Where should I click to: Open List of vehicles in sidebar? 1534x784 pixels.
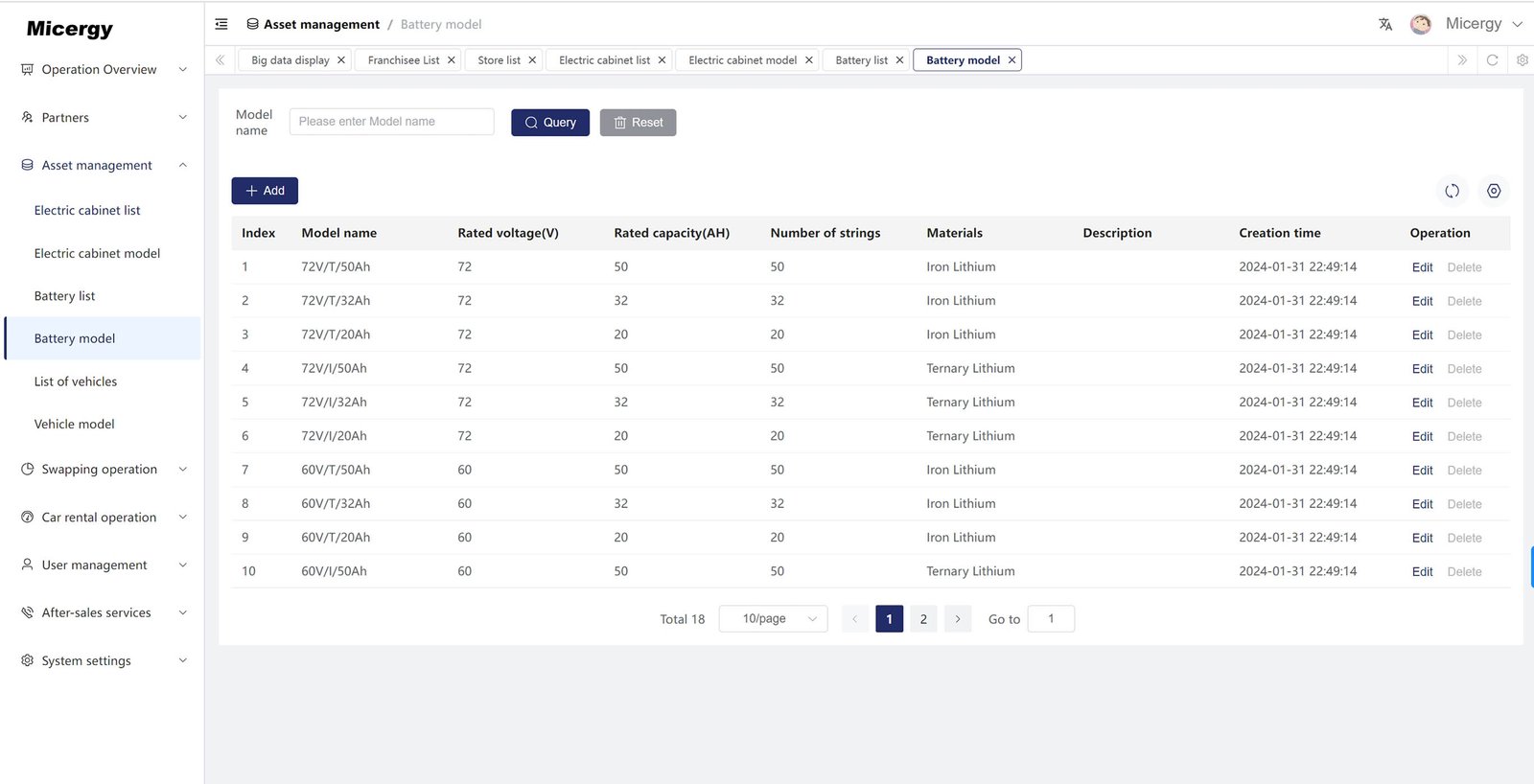tap(76, 381)
